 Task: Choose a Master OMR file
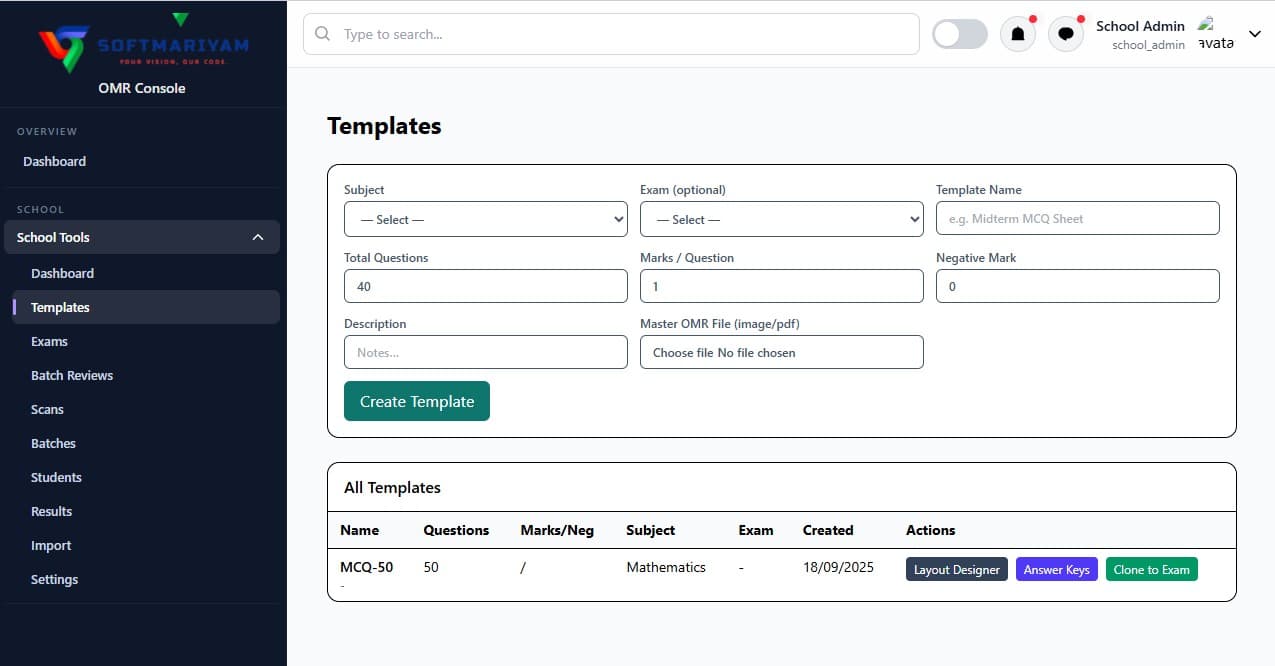pos(781,352)
